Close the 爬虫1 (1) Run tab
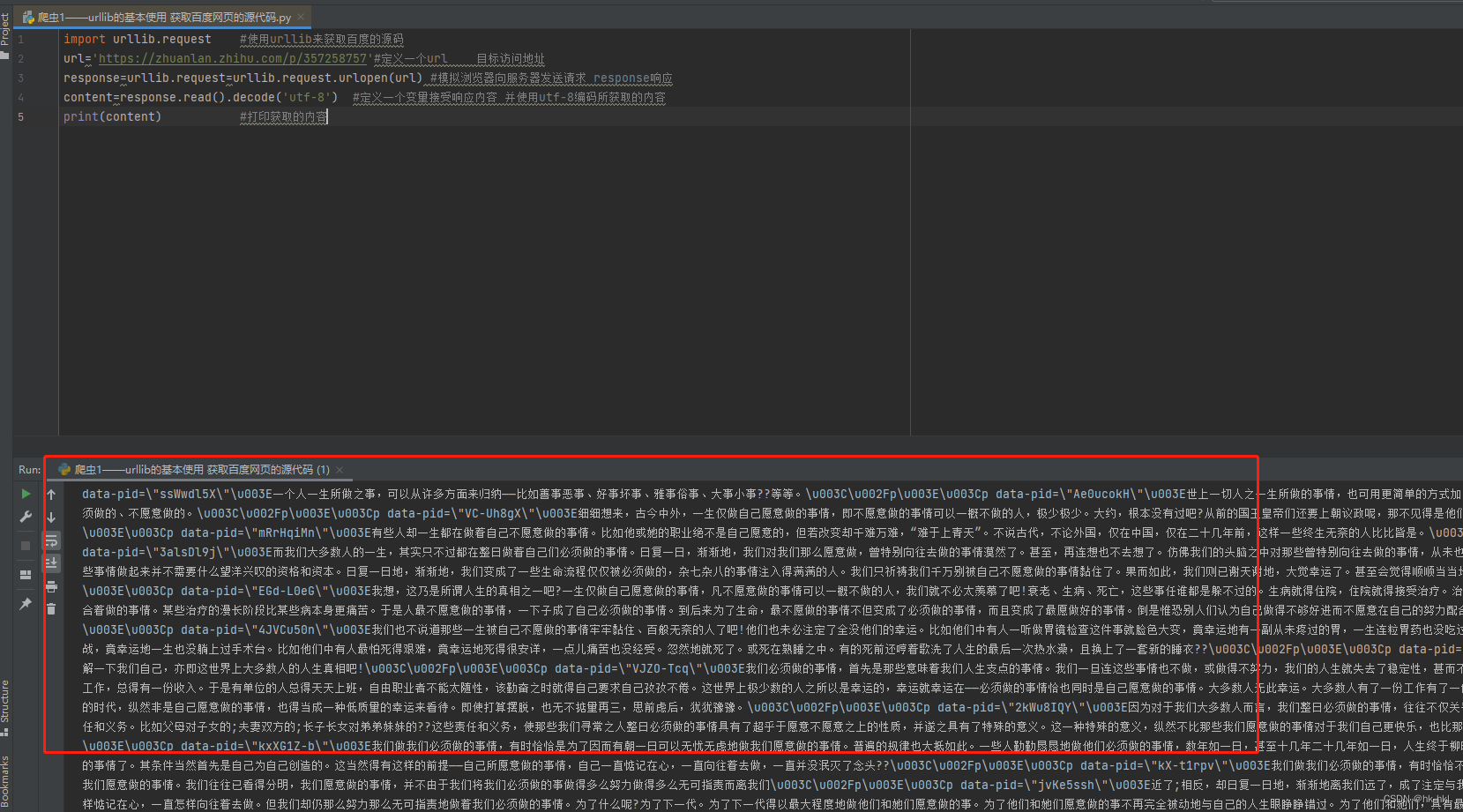The width and height of the screenshot is (1463, 812). 340,470
